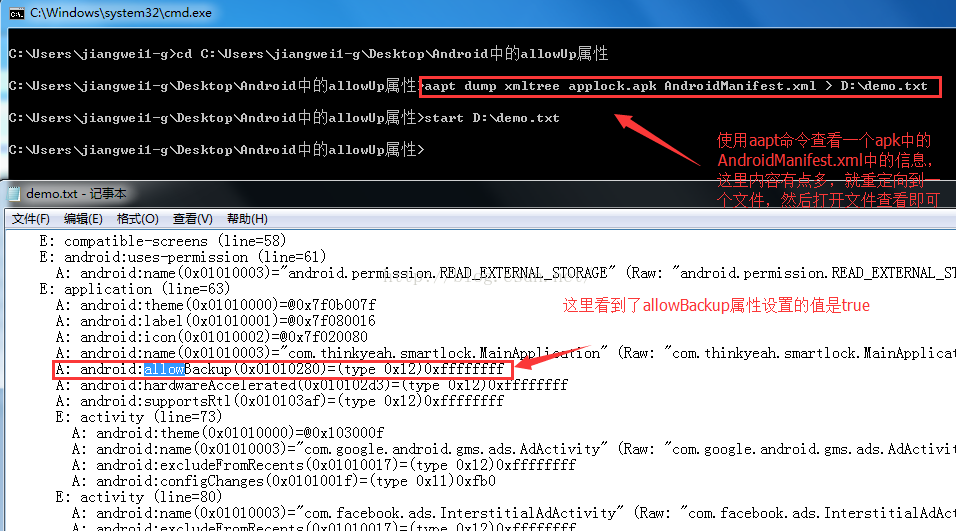Click the READ_EXTERNAL_STORAGE permission line

coord(505,273)
